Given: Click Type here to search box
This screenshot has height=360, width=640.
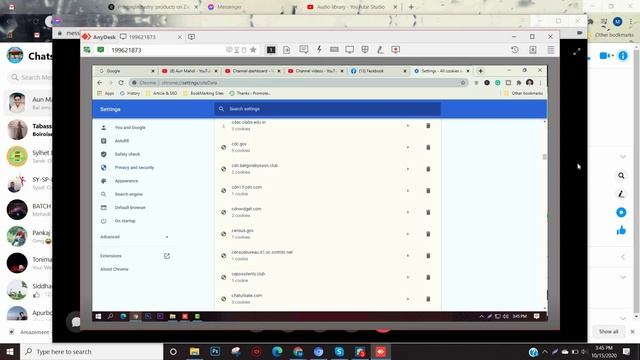Looking at the screenshot, I should (x=91, y=351).
